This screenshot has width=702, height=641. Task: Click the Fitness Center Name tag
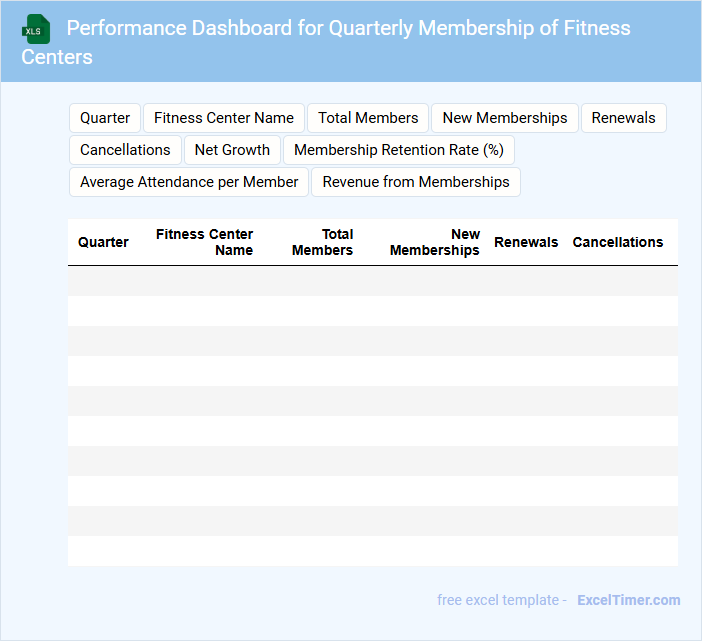point(224,118)
